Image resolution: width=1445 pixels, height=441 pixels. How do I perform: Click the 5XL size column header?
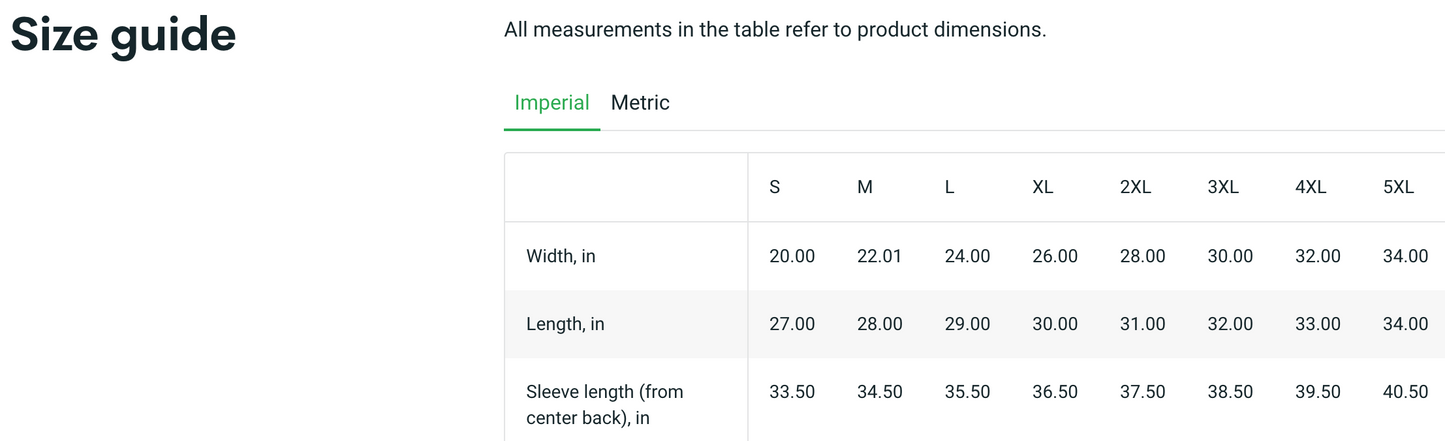click(x=1398, y=188)
